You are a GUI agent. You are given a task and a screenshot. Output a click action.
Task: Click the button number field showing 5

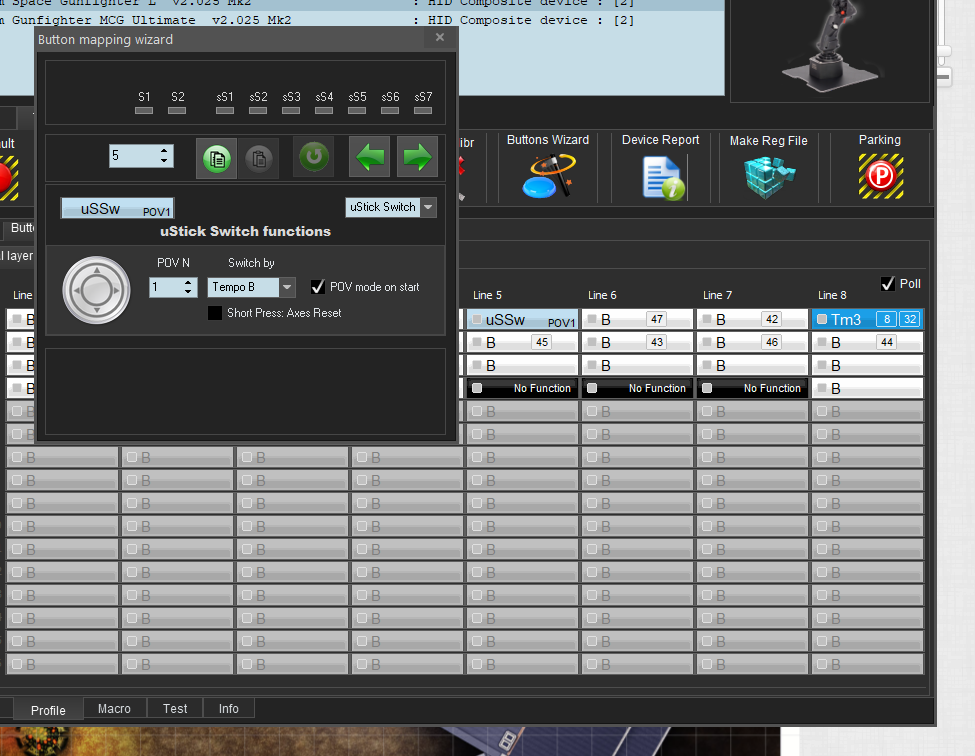click(134, 155)
